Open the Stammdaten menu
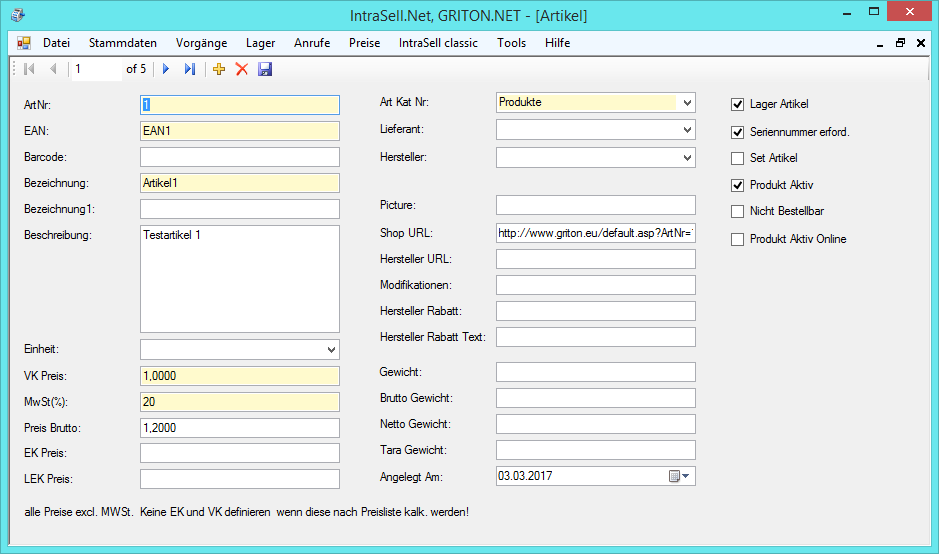 [123, 43]
